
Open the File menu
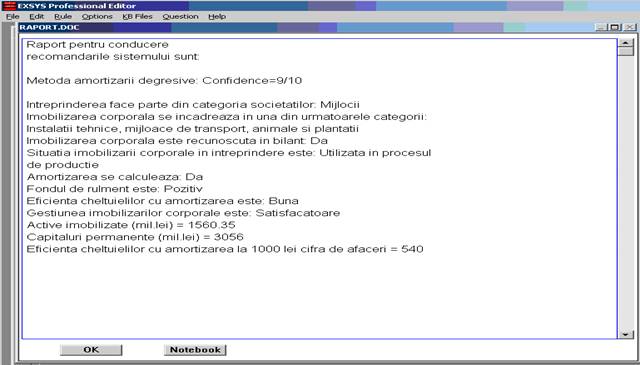[x=13, y=17]
